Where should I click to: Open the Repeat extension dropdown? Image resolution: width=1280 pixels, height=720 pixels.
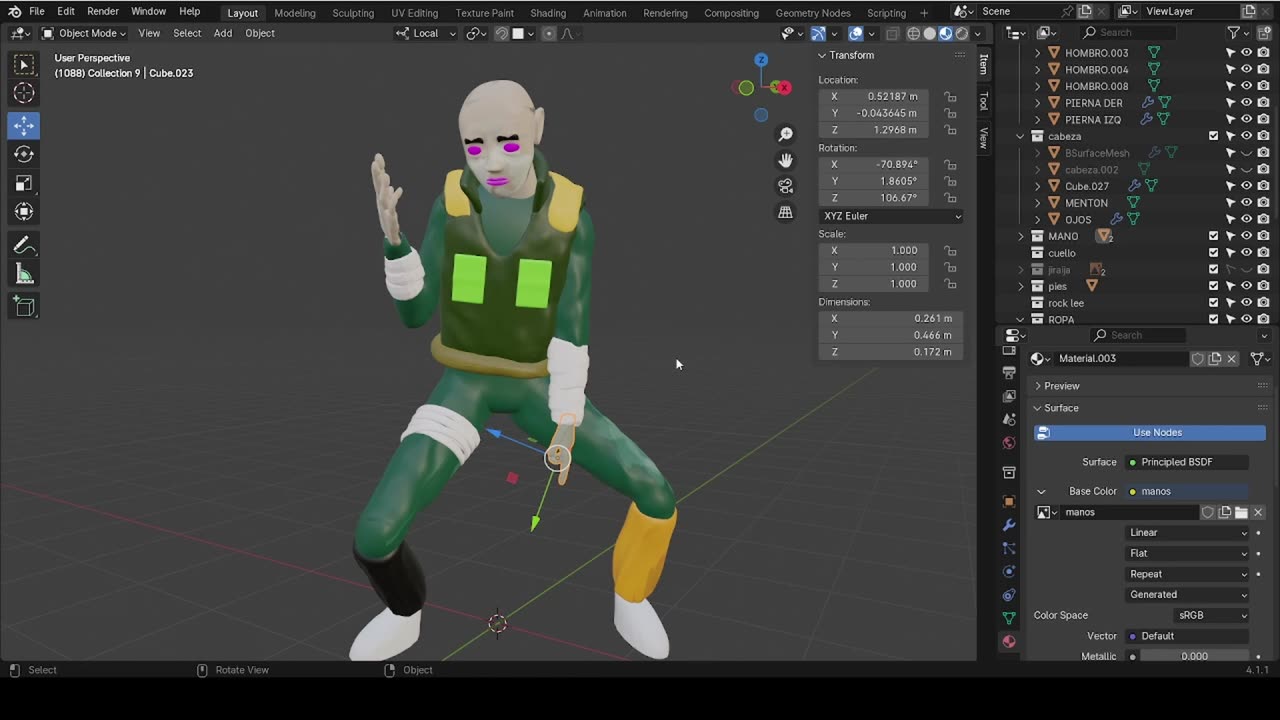pos(1188,574)
